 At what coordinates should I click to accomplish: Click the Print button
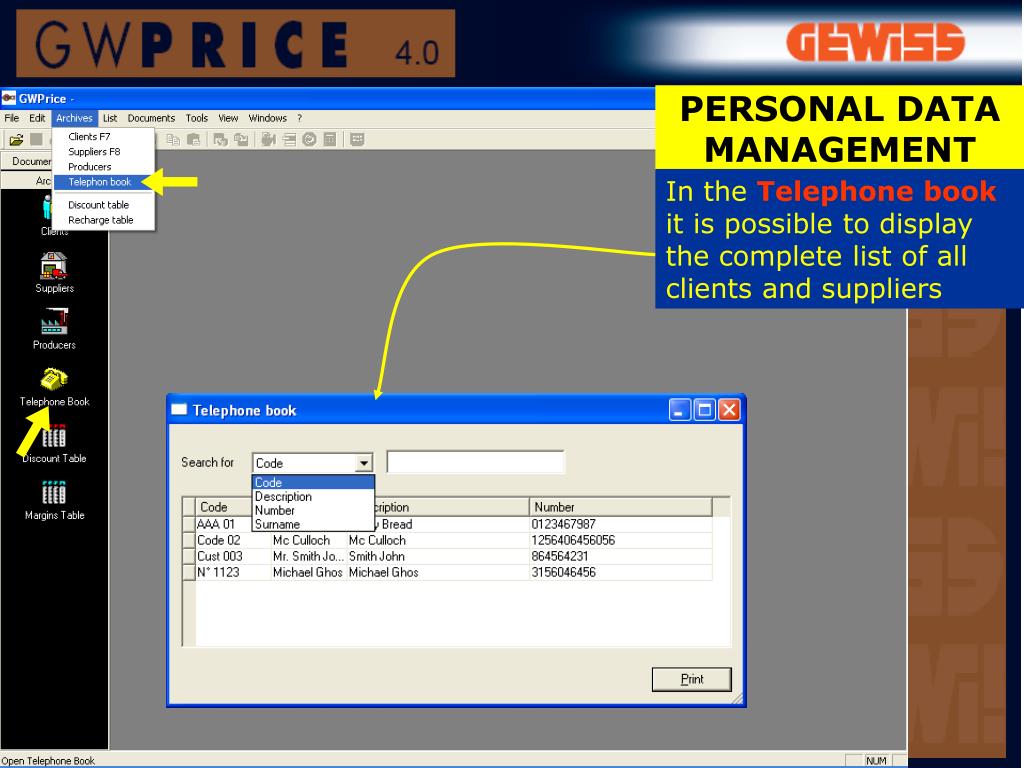coord(692,679)
